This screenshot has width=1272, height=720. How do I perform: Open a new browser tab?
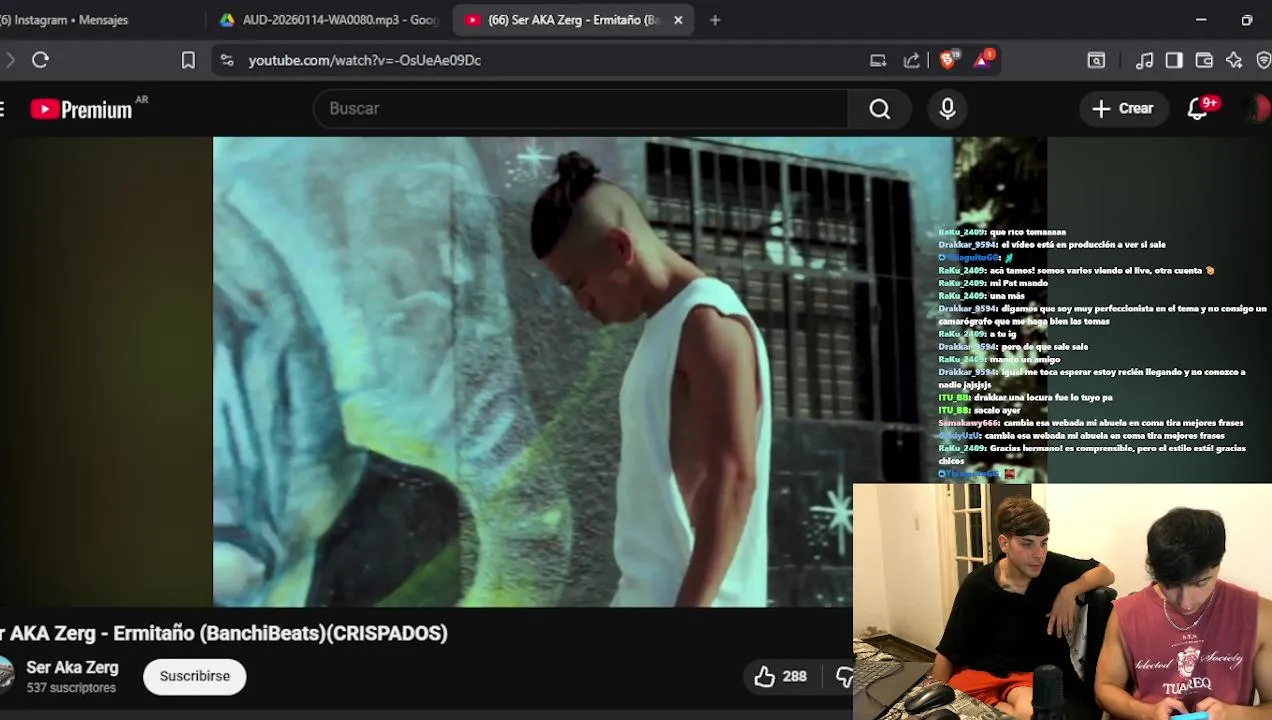tap(714, 20)
